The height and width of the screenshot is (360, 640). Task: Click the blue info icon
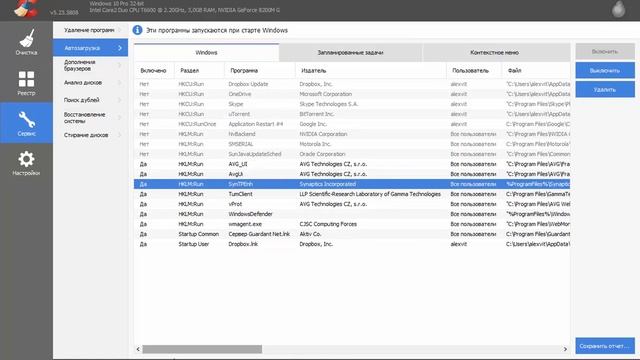coord(138,30)
